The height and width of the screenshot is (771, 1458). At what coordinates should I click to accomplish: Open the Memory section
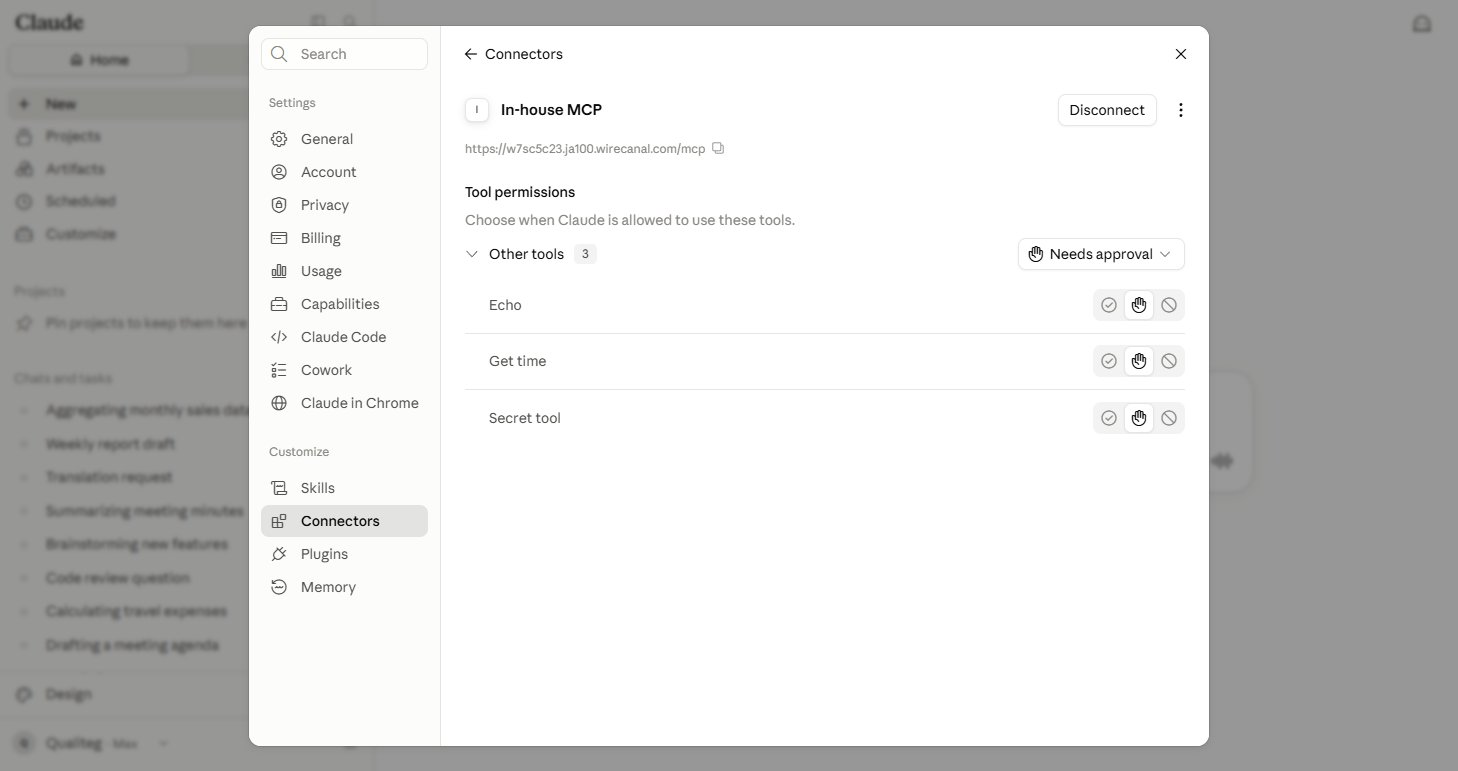click(344, 587)
